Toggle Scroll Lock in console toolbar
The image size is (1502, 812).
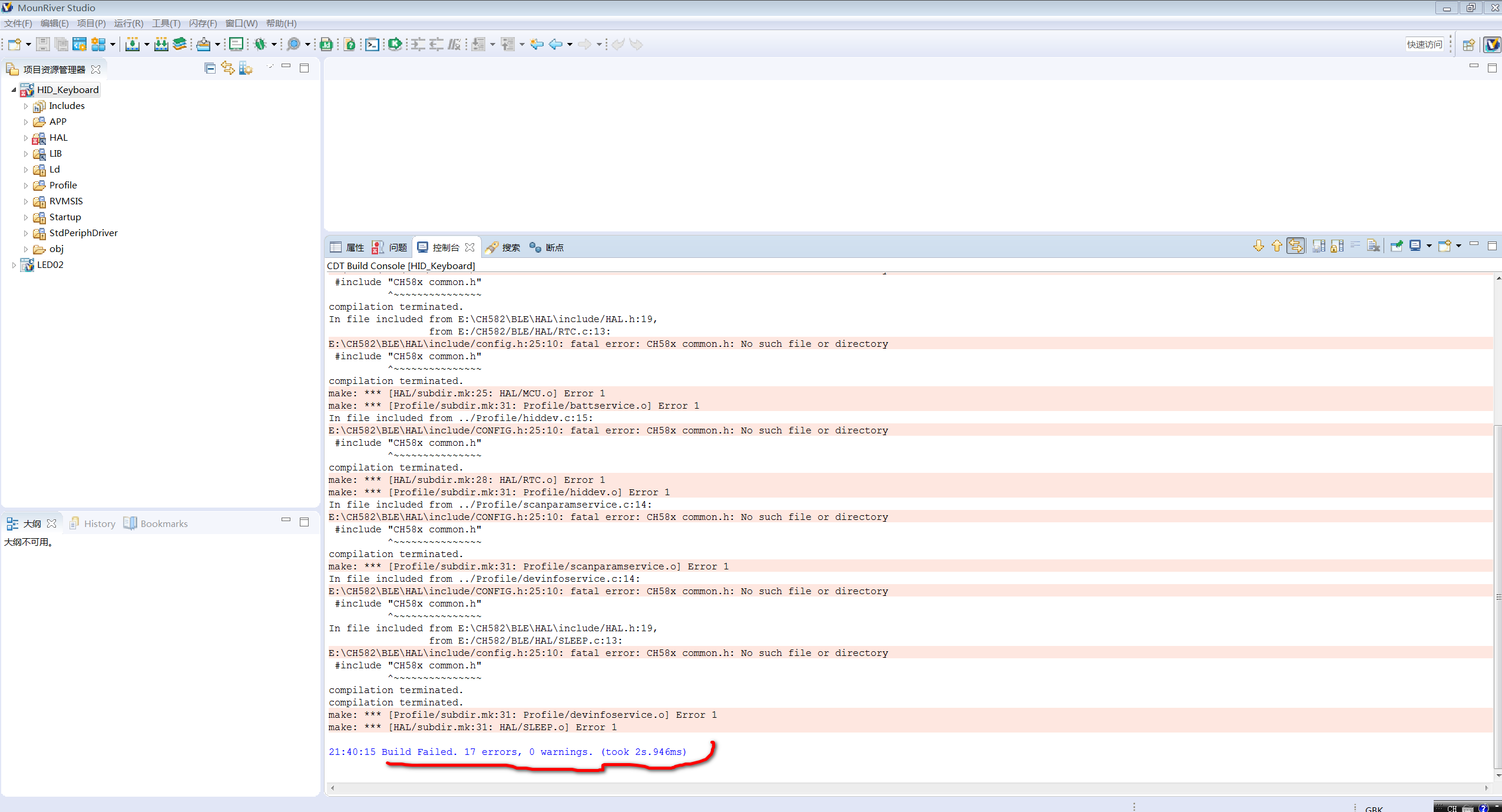1337,246
